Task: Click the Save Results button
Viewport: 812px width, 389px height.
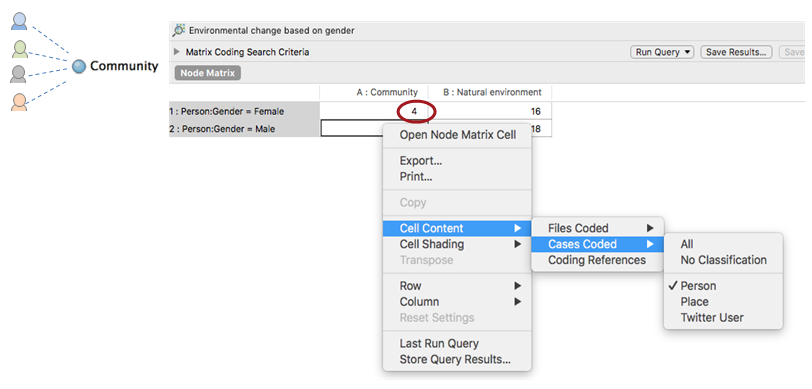Action: (736, 52)
